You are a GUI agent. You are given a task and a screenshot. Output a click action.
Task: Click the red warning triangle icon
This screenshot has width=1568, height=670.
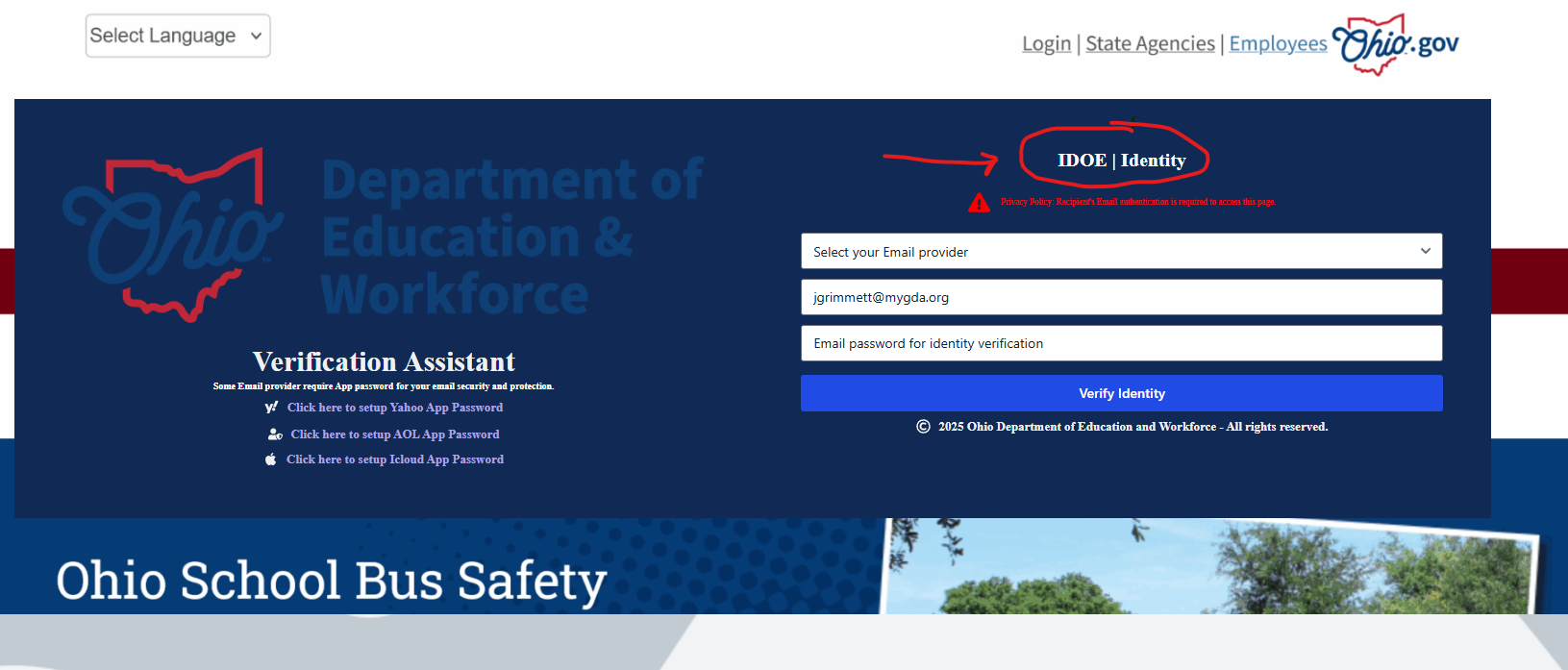coord(979,203)
